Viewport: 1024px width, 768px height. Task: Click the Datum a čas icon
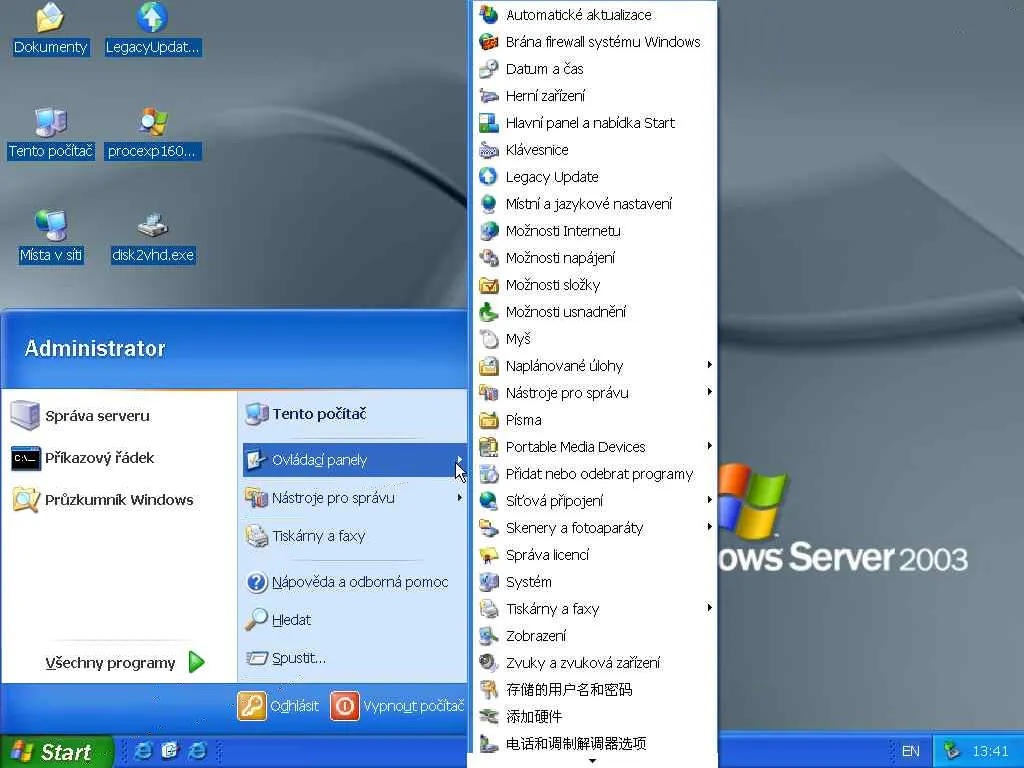tap(488, 69)
